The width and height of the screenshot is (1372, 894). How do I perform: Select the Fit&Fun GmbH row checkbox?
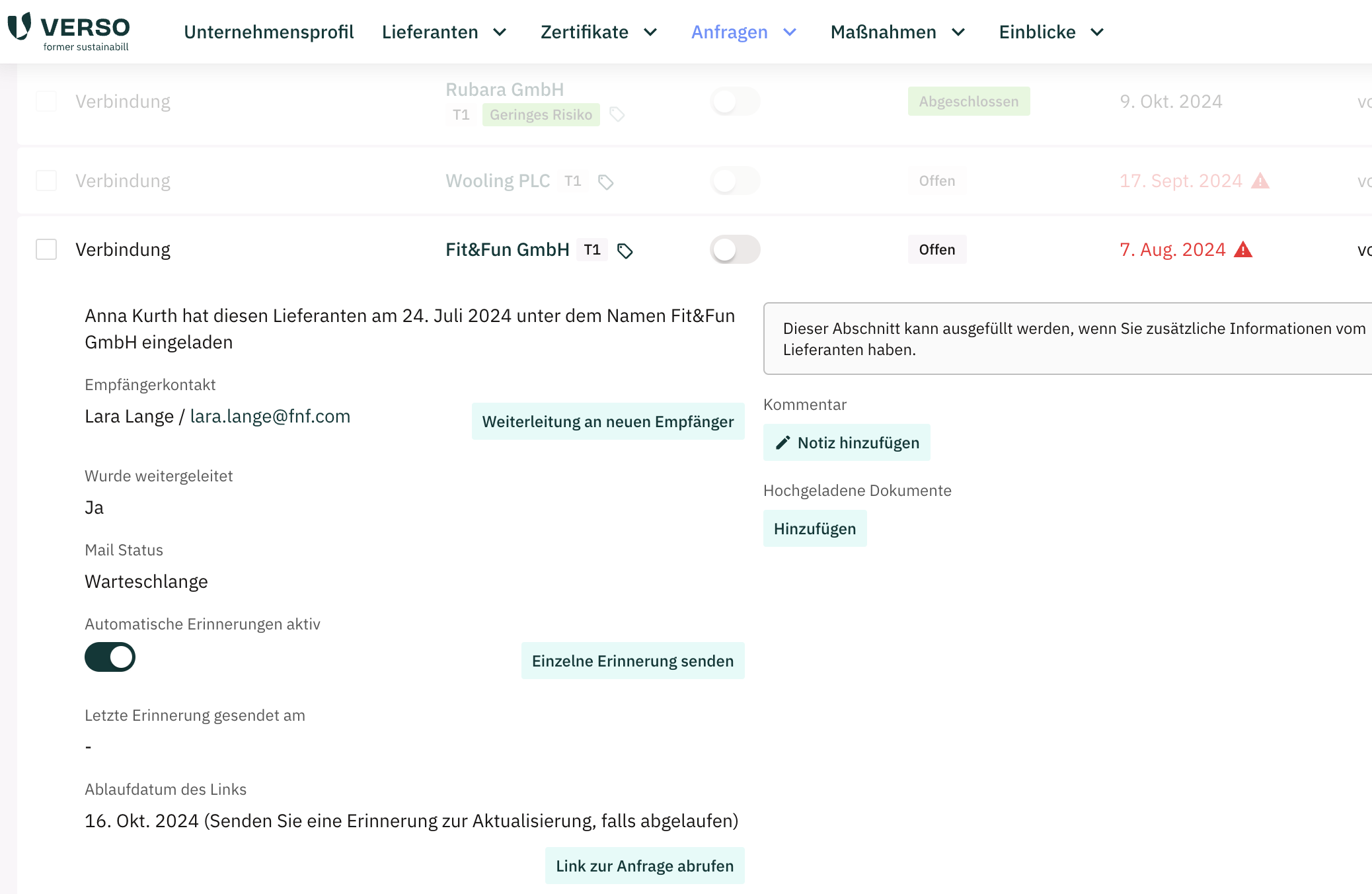tap(46, 249)
